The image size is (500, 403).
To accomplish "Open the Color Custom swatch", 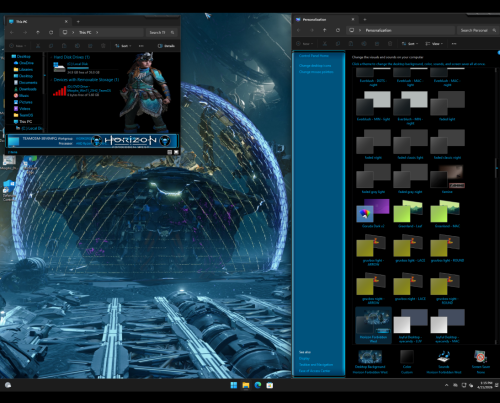I will click(x=407, y=357).
